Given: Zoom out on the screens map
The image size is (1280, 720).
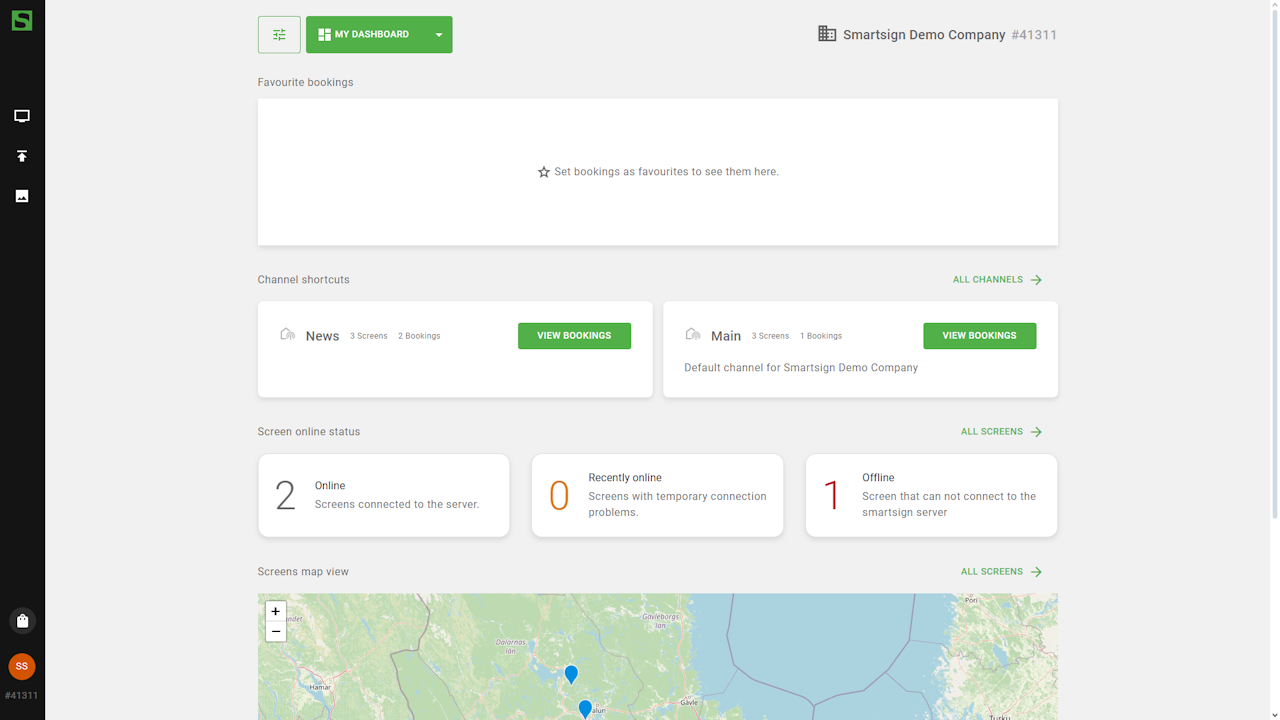Looking at the screenshot, I should [275, 632].
